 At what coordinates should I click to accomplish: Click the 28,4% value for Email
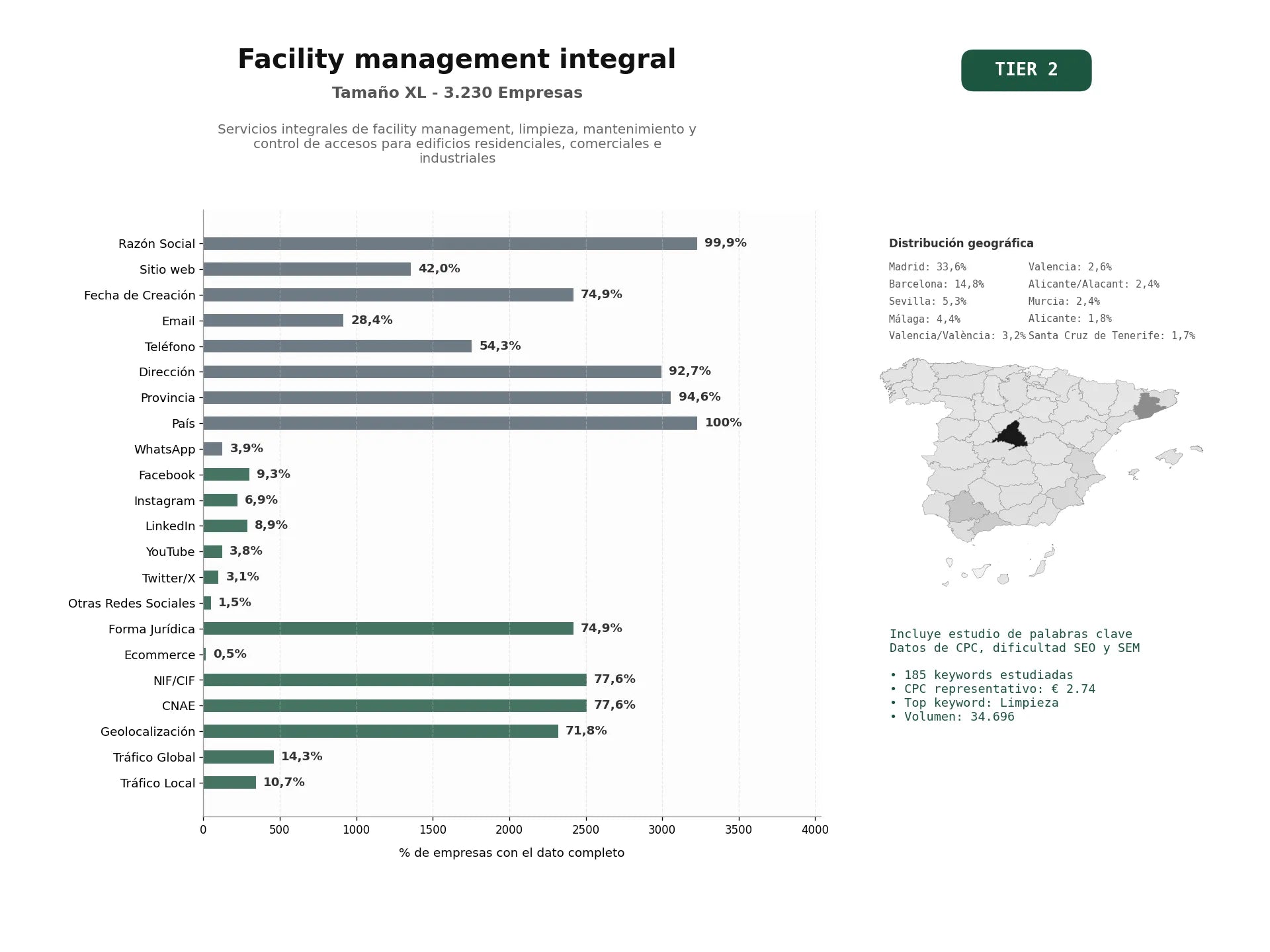372,320
